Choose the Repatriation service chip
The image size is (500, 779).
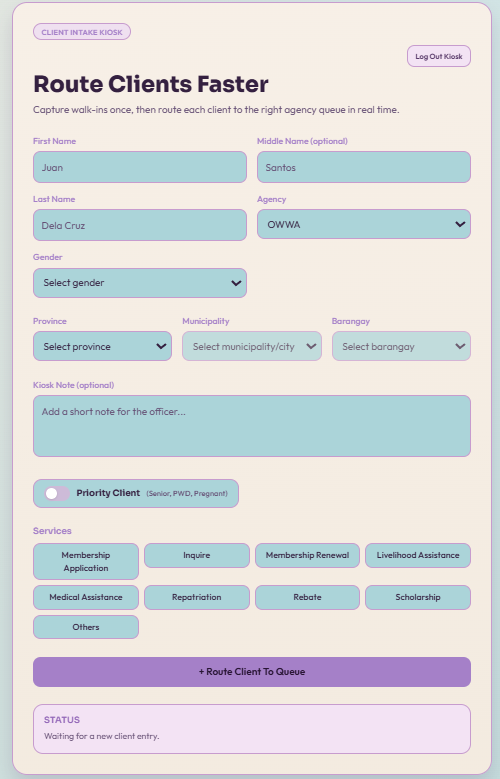click(x=197, y=597)
